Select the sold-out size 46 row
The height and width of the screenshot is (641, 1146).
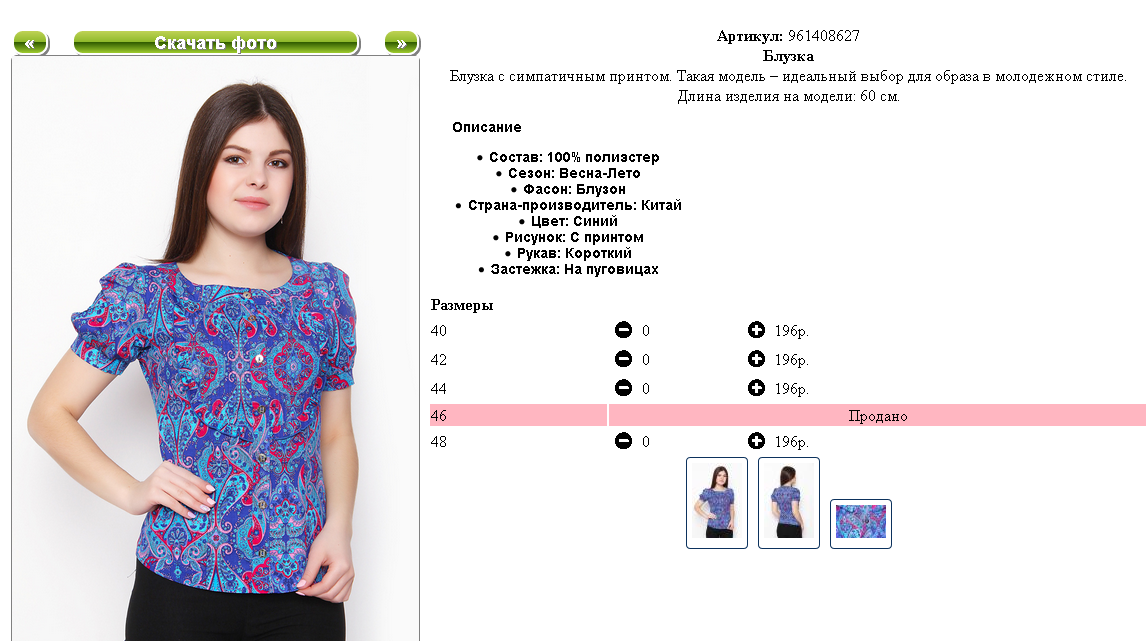[788, 415]
